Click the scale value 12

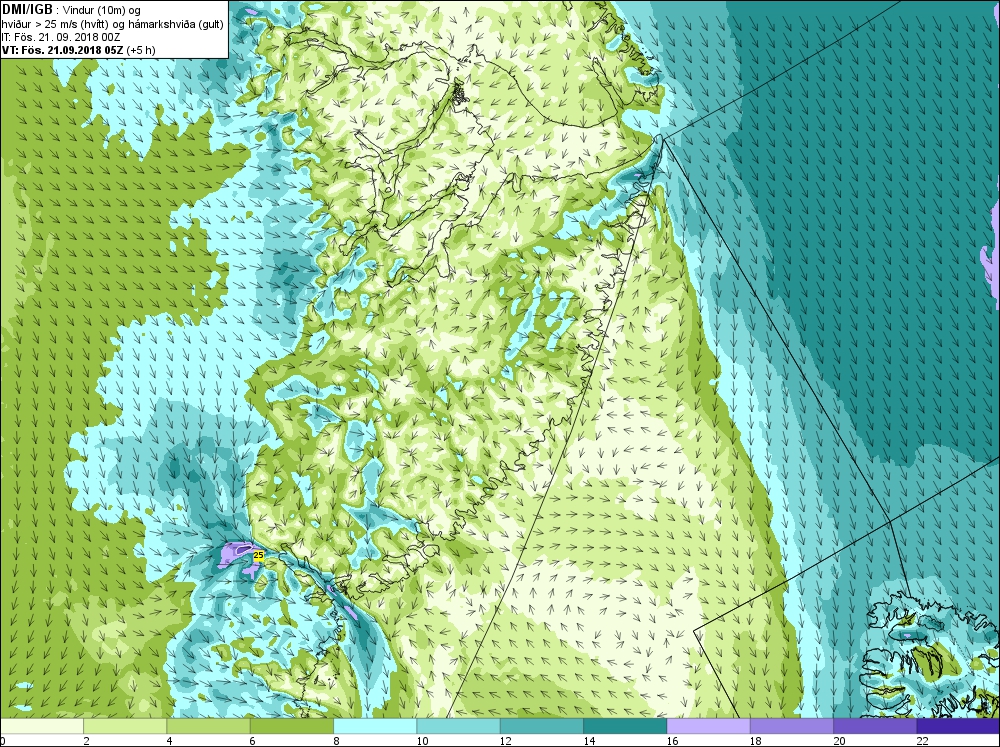(x=506, y=741)
